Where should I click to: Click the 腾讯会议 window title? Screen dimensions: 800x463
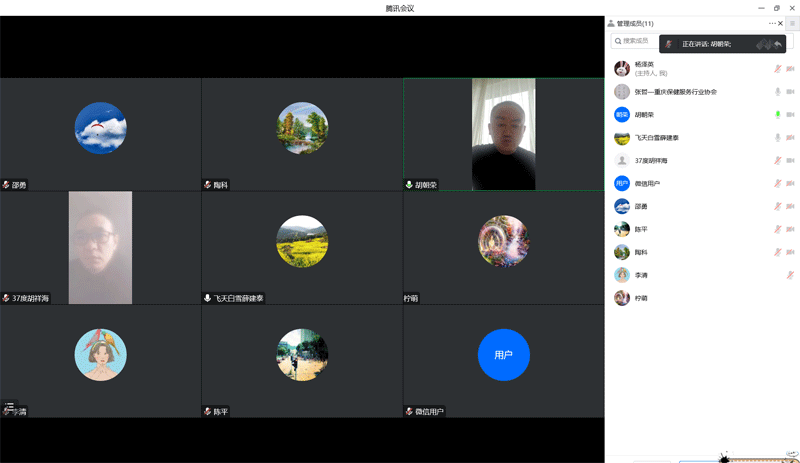[x=400, y=8]
